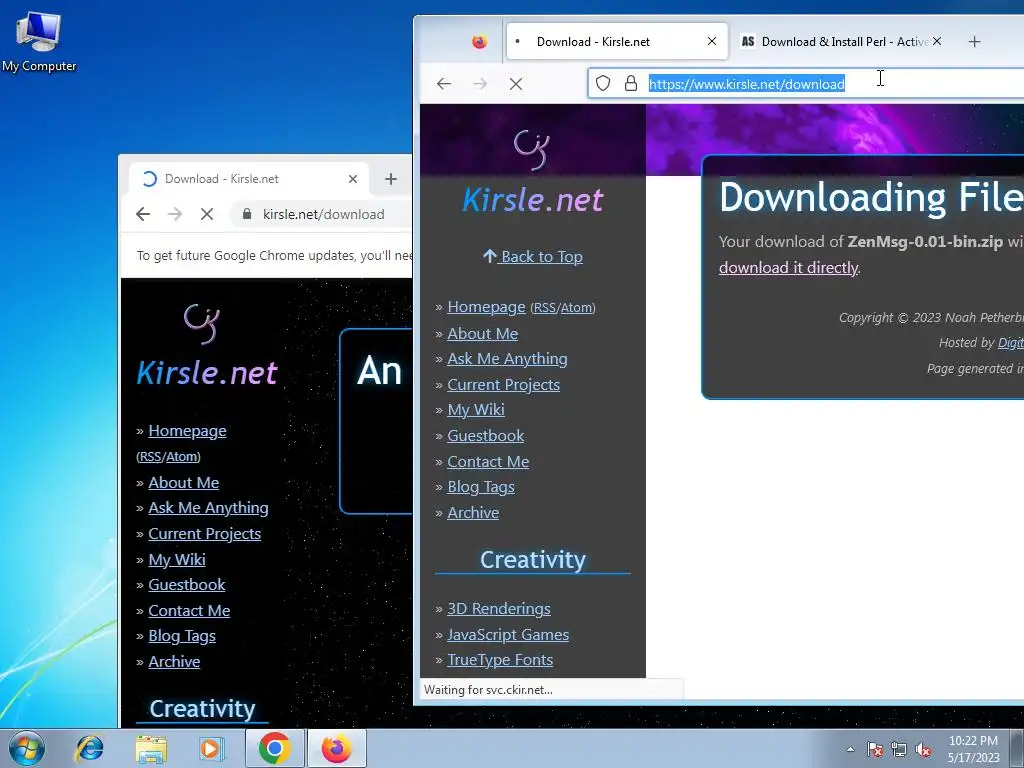
Task: Click the download it directly link
Action: (789, 268)
